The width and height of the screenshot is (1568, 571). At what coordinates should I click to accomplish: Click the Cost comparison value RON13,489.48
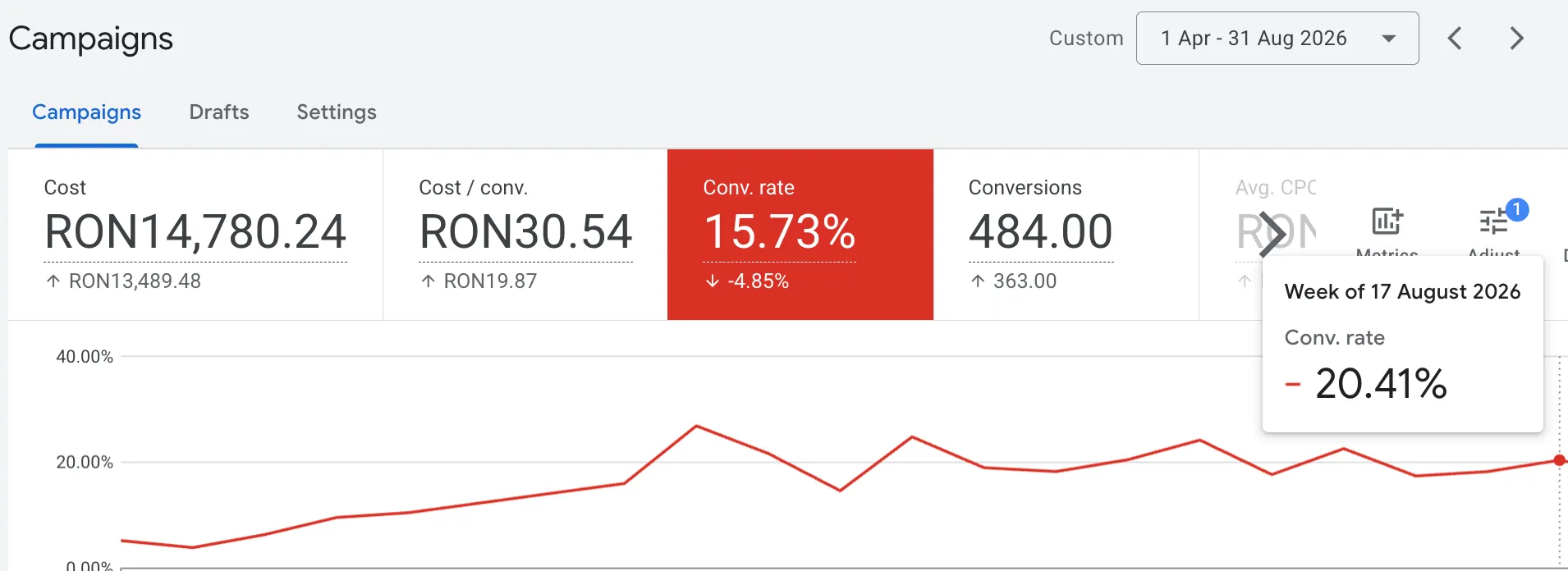click(x=135, y=281)
